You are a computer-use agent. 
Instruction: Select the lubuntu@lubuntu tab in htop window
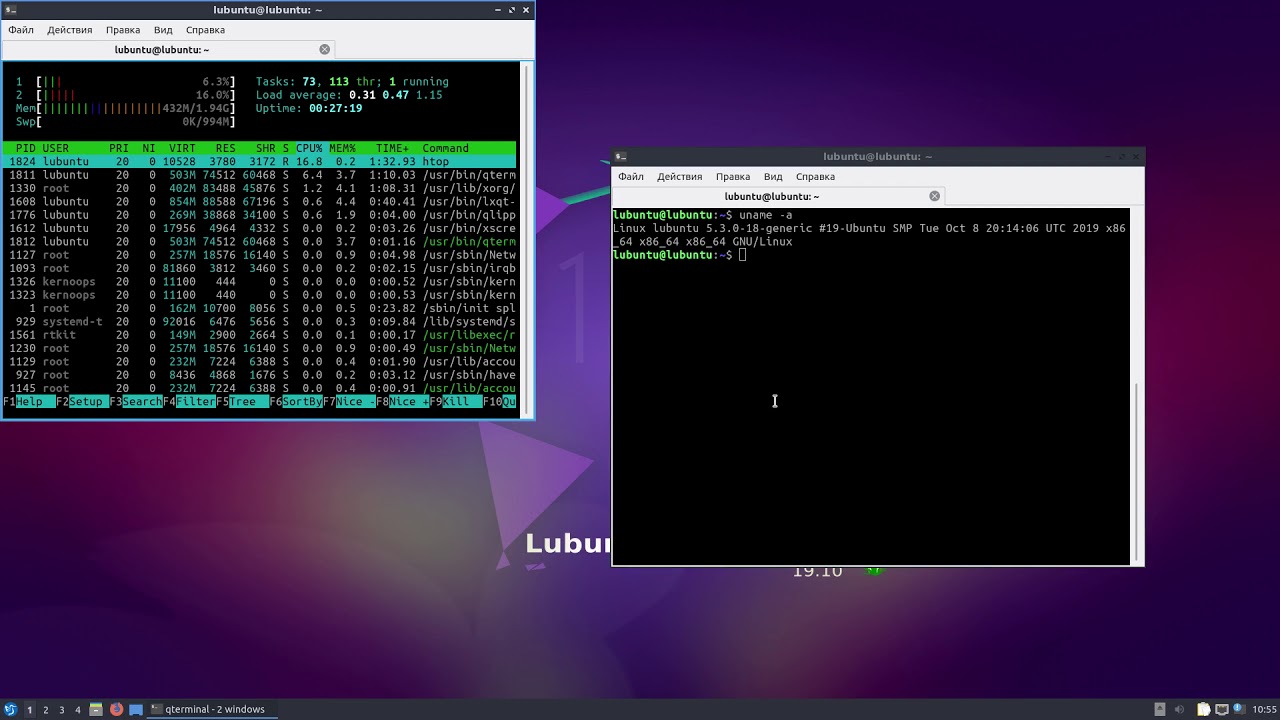(168, 49)
